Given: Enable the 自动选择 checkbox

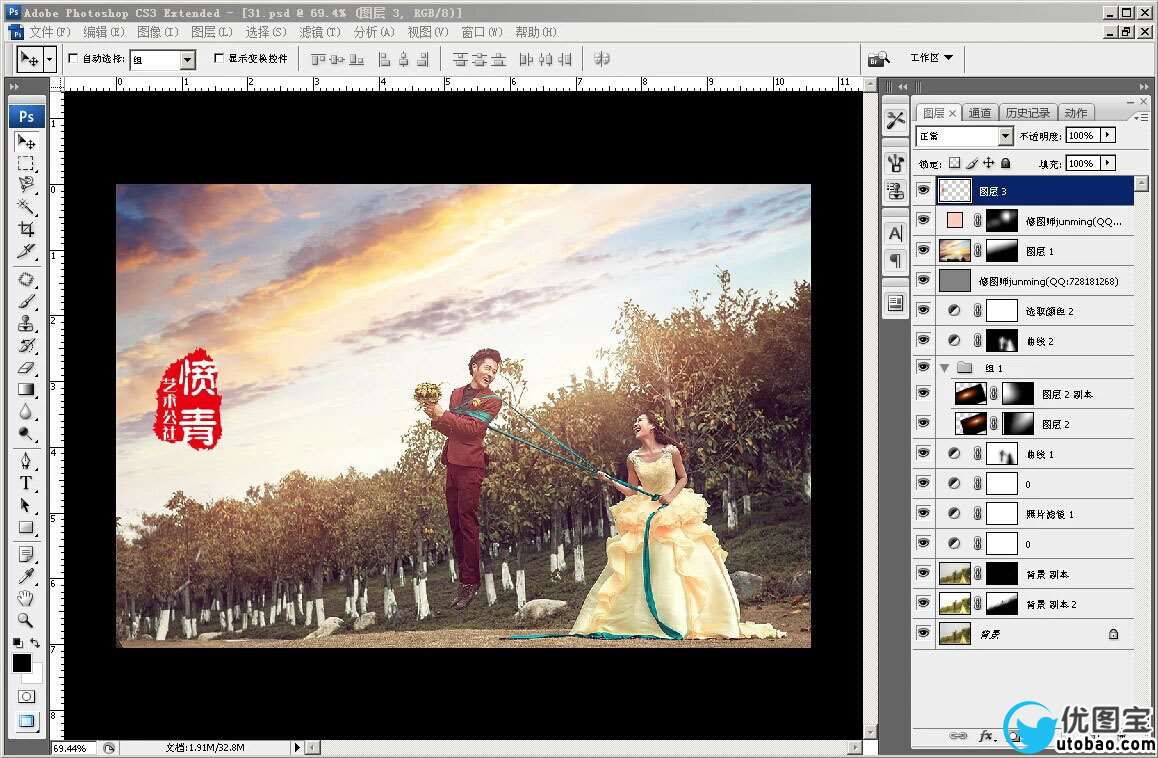Looking at the screenshot, I should (x=72, y=58).
